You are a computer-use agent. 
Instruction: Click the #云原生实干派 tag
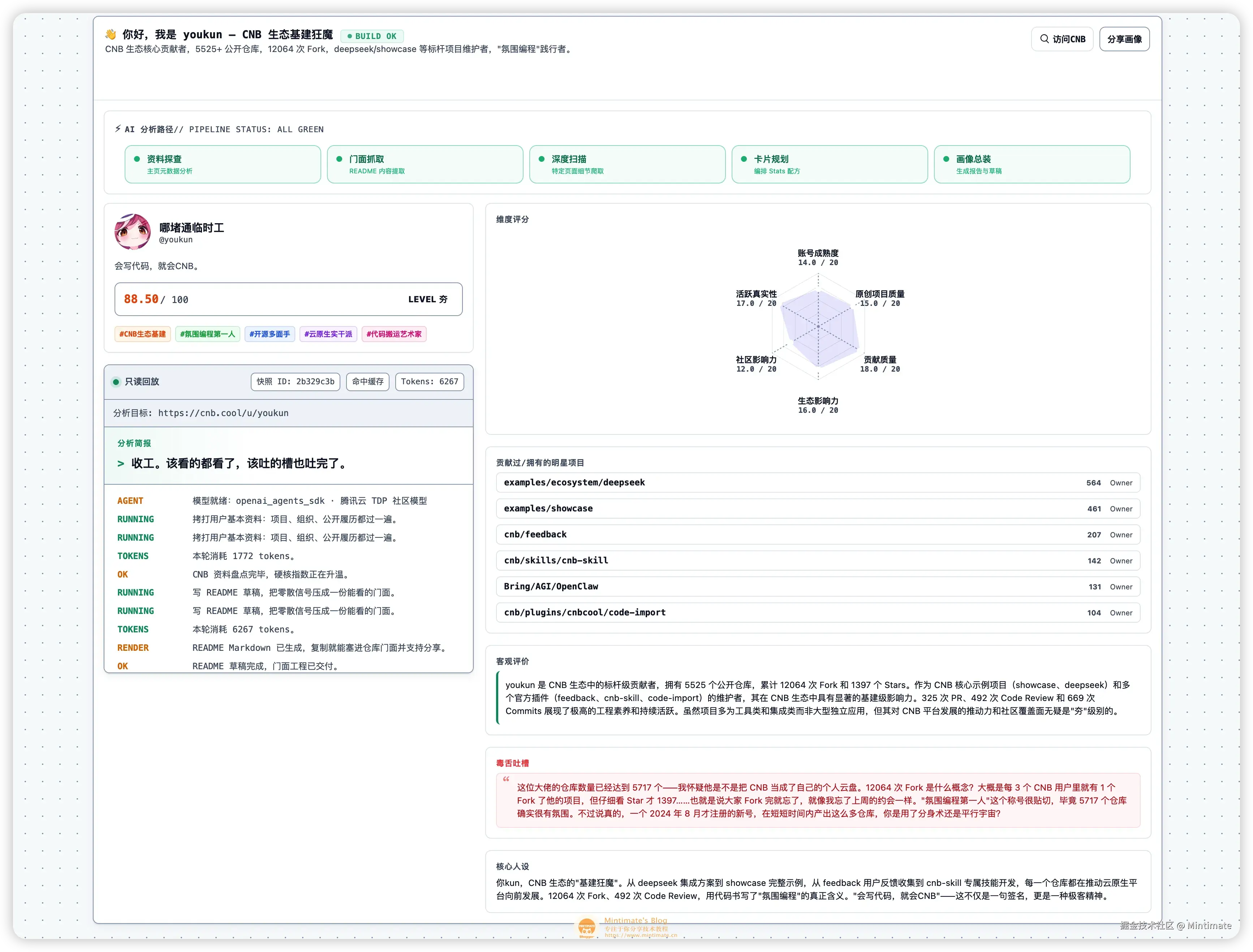tap(328, 334)
